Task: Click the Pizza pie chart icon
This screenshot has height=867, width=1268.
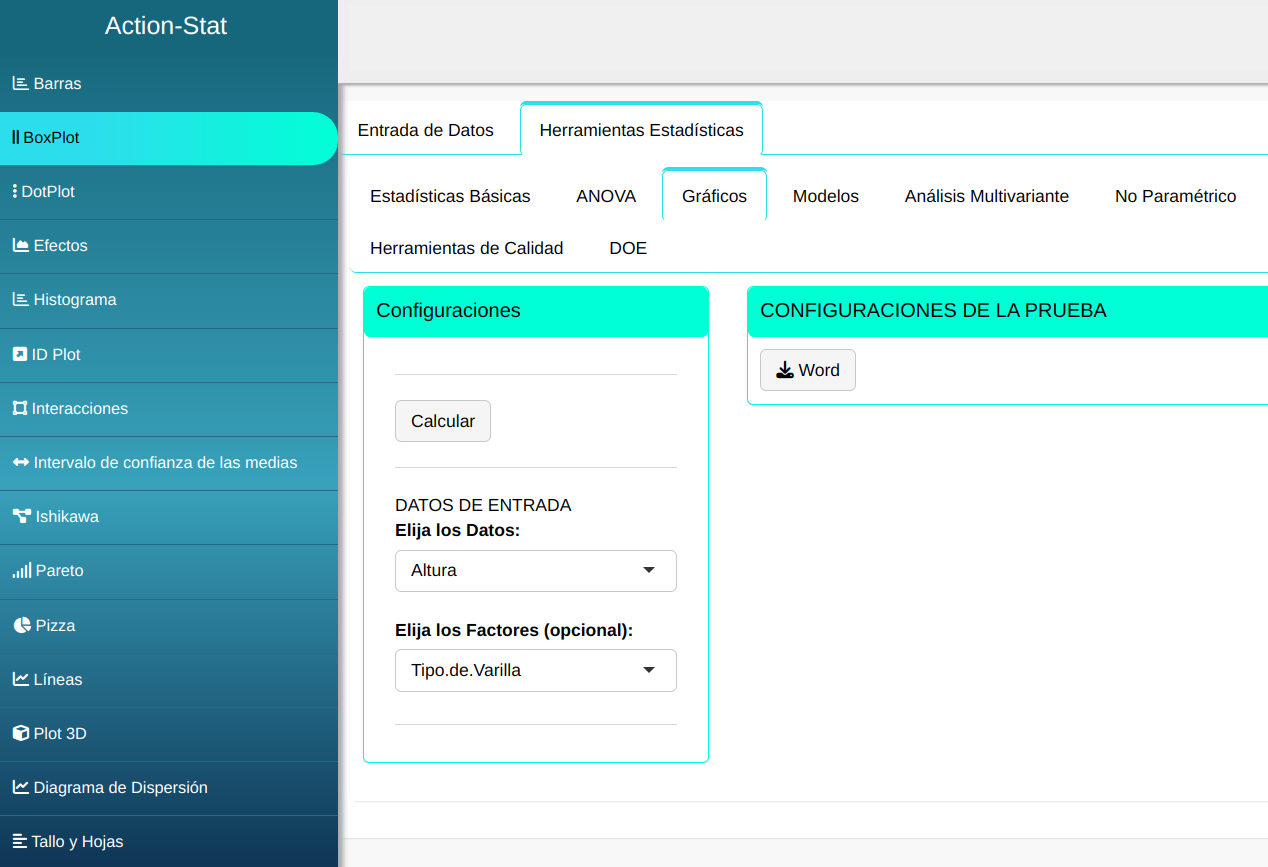Action: [x=22, y=626]
